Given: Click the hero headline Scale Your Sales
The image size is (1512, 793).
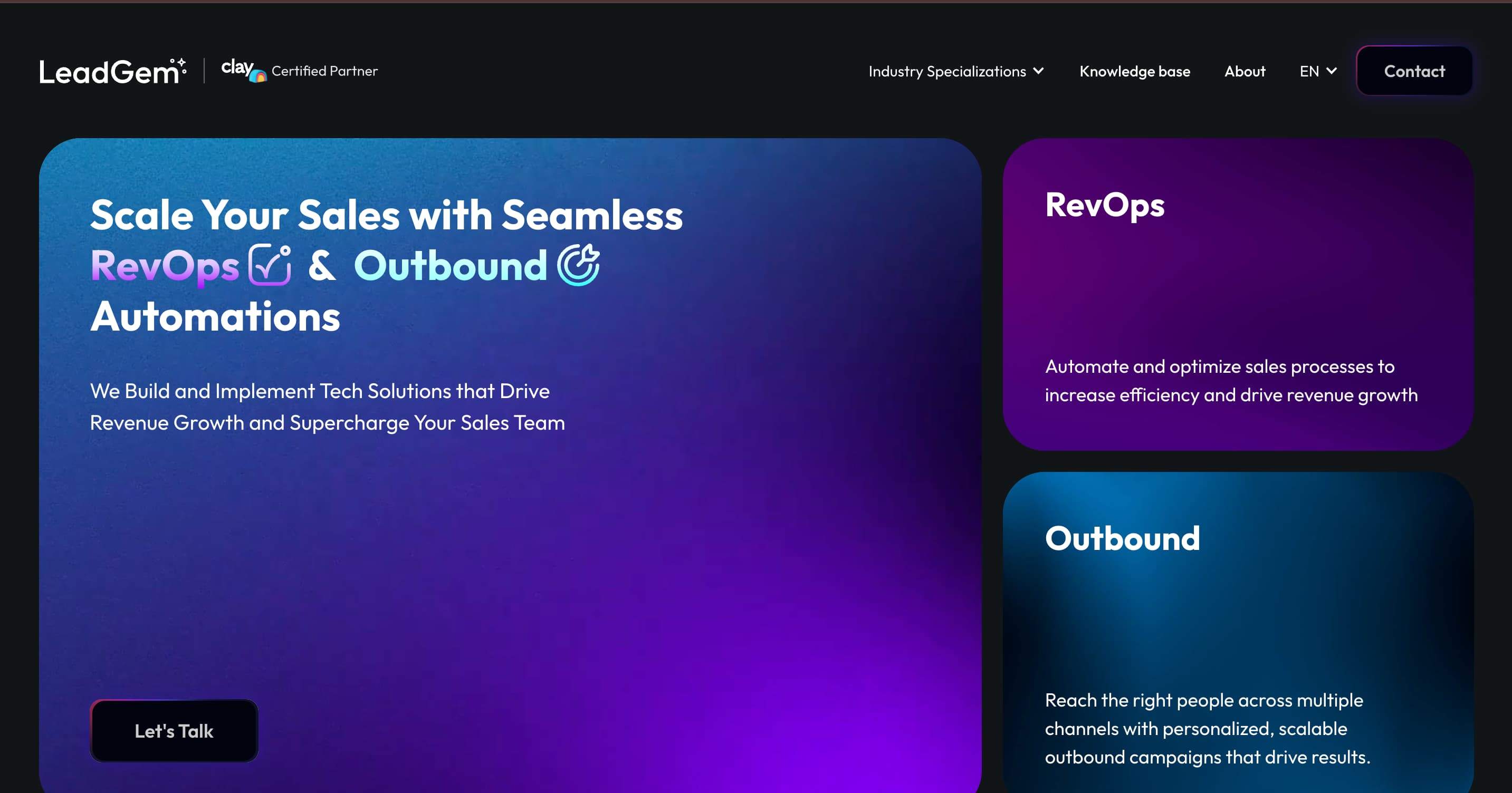Looking at the screenshot, I should click(x=387, y=215).
